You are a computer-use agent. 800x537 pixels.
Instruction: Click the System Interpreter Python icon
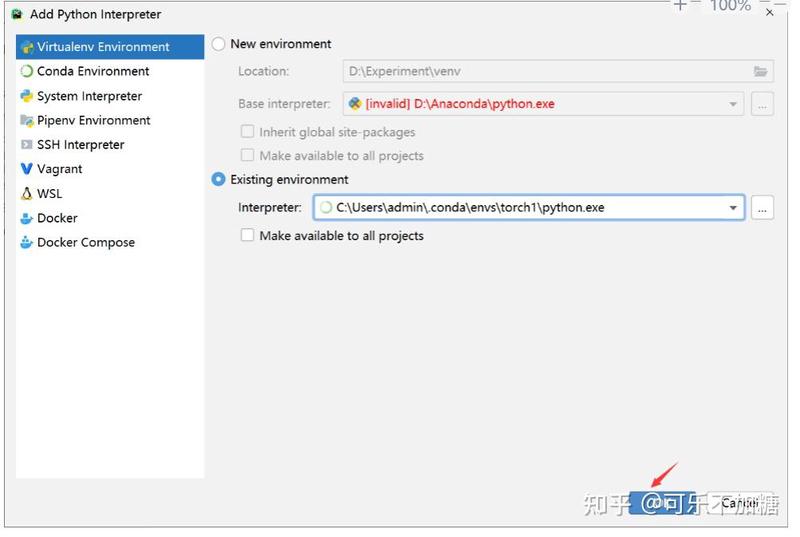click(27, 96)
